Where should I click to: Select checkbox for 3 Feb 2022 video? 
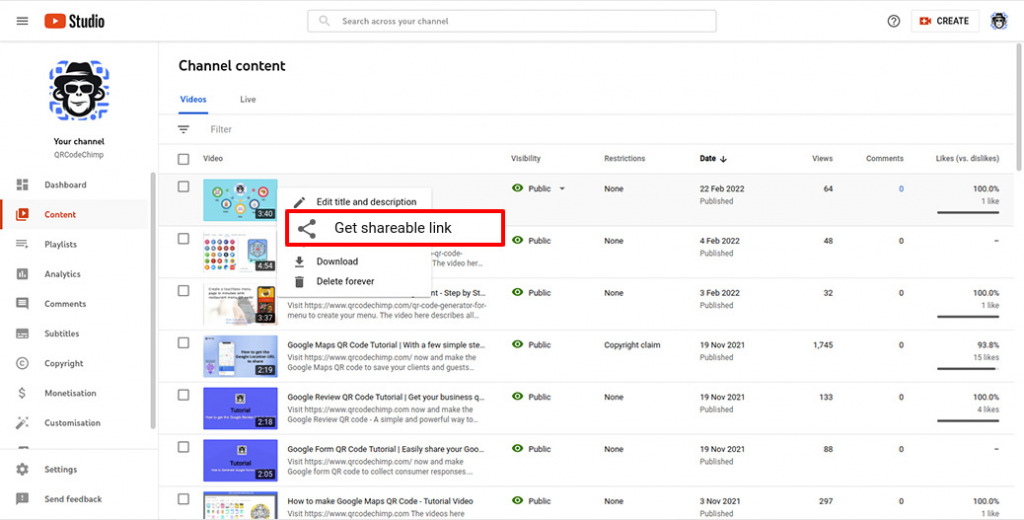click(x=184, y=291)
